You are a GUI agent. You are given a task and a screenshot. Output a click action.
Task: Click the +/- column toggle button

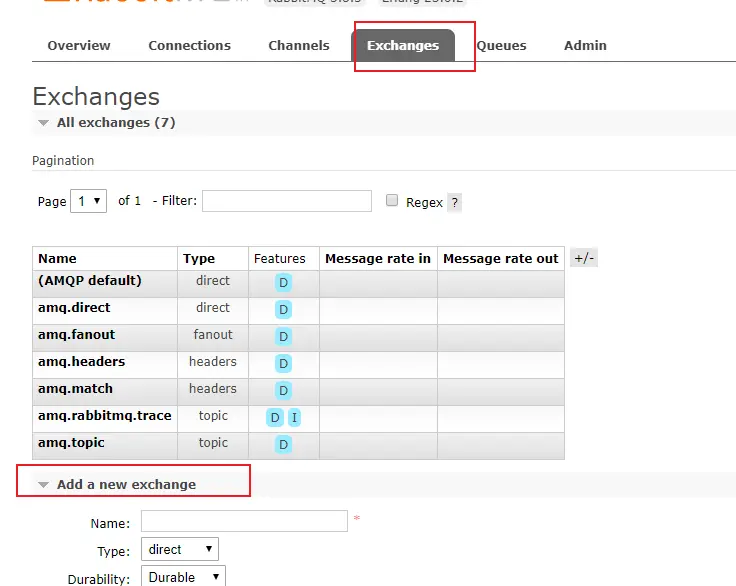(584, 258)
